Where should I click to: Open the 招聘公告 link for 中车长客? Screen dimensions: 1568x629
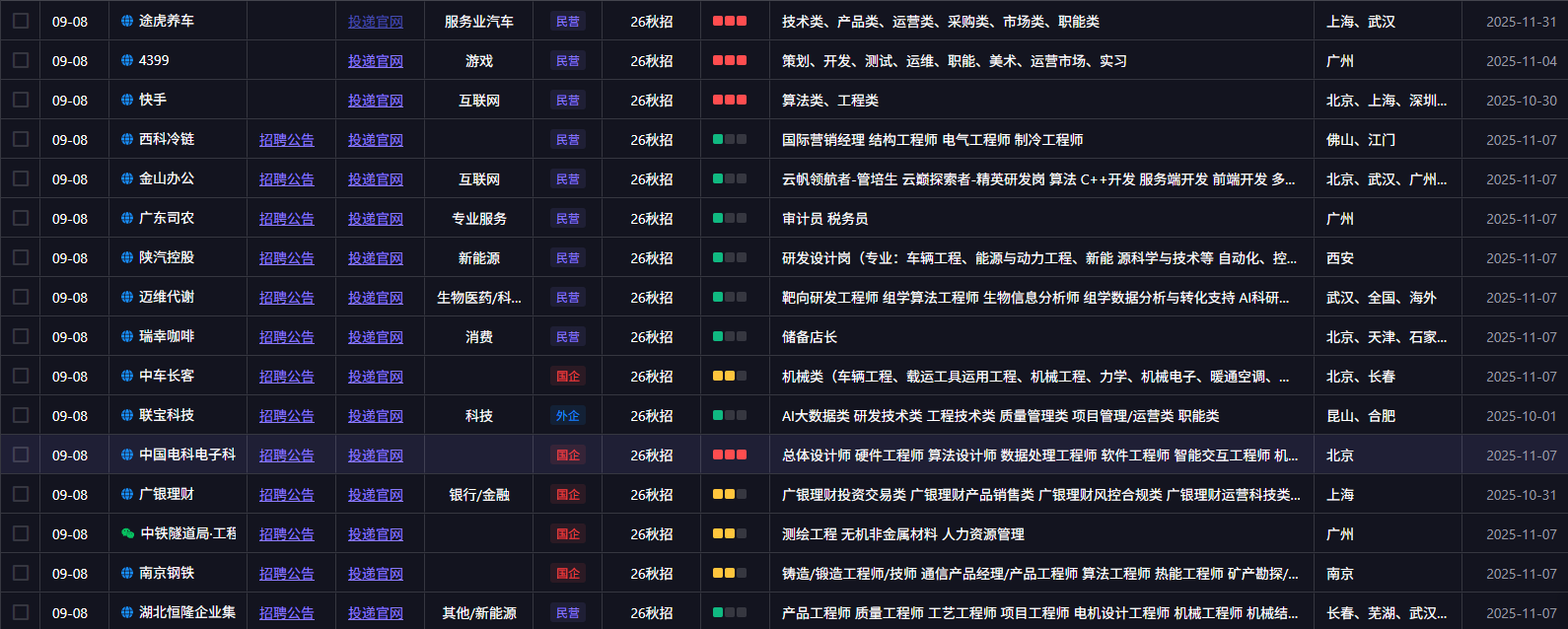(x=287, y=377)
